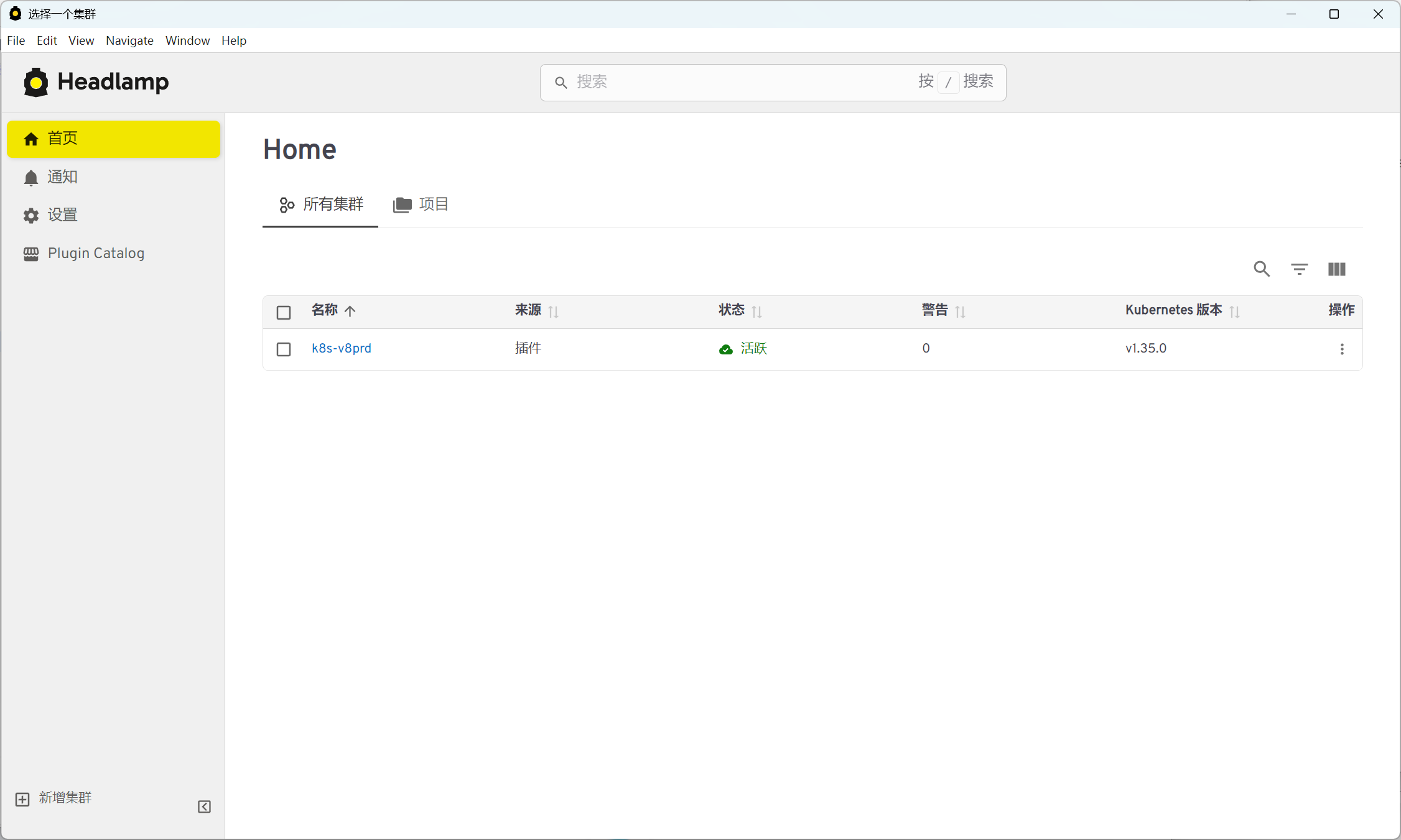Sort the Kubernetes 版本 column
The height and width of the screenshot is (840, 1401).
coord(1234,312)
